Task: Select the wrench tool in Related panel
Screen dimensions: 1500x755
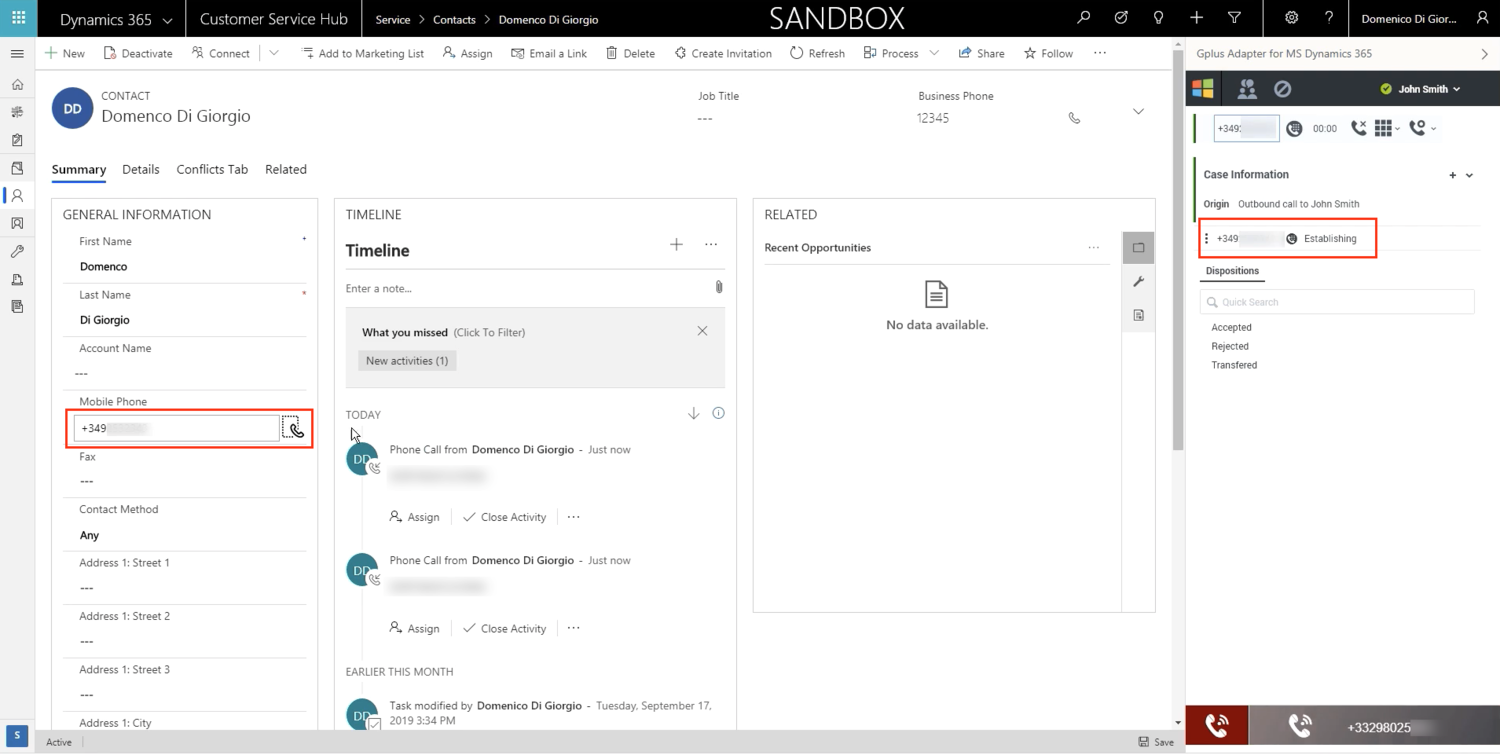Action: point(1138,282)
